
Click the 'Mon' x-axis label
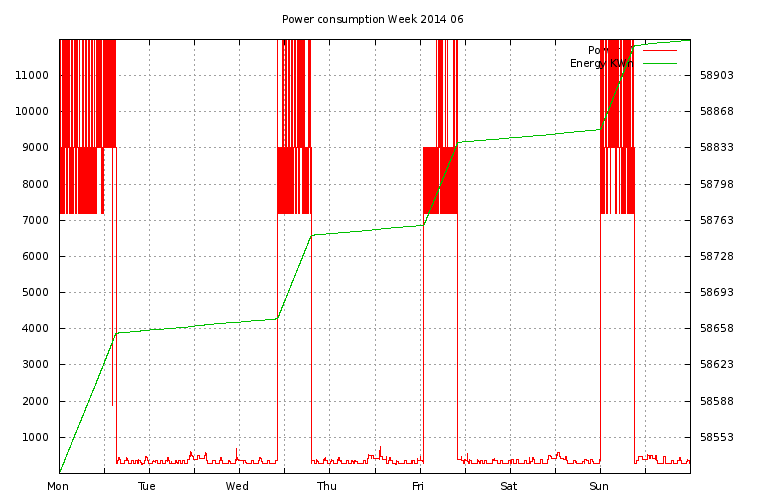click(x=58, y=486)
